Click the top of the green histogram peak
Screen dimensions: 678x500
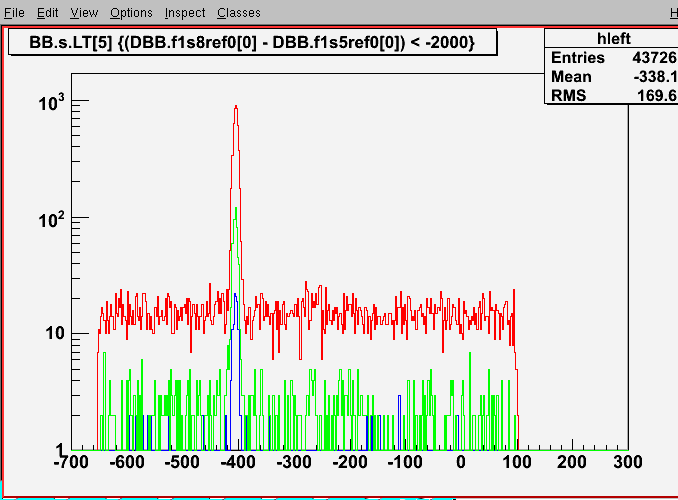(x=236, y=208)
